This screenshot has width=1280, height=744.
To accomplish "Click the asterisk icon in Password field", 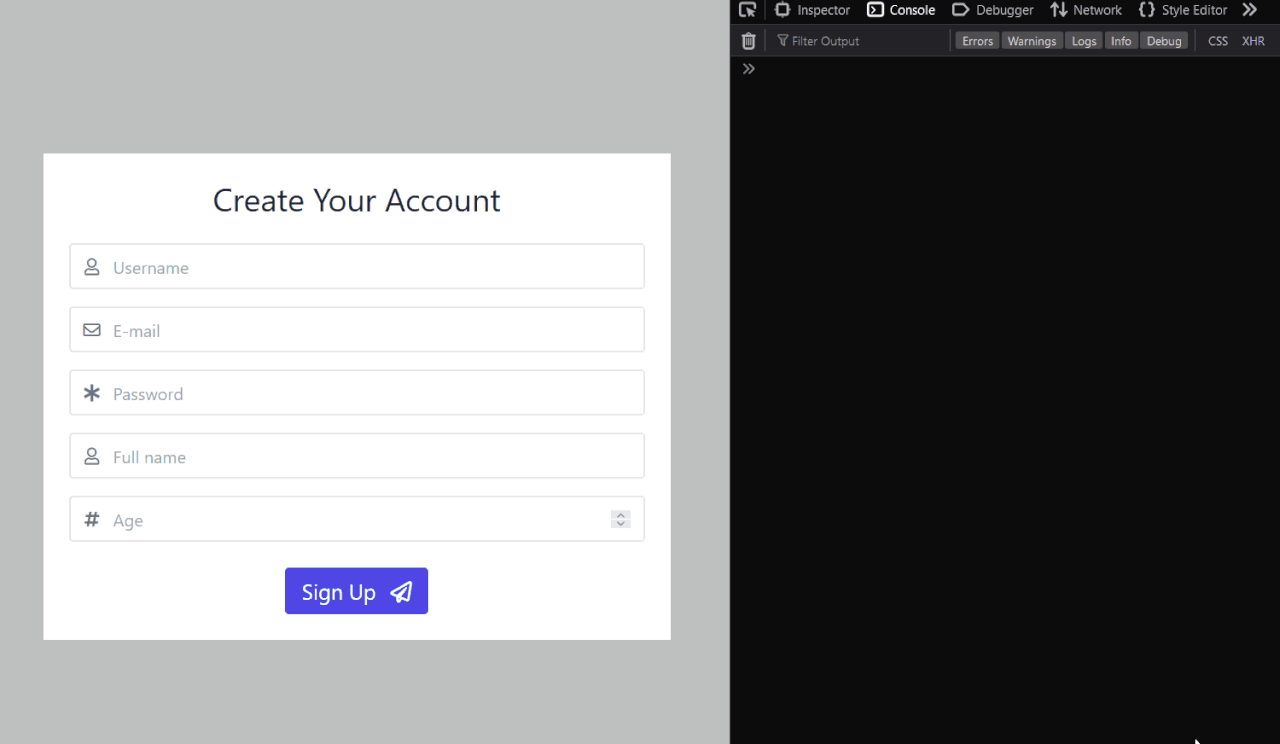I will point(92,393).
